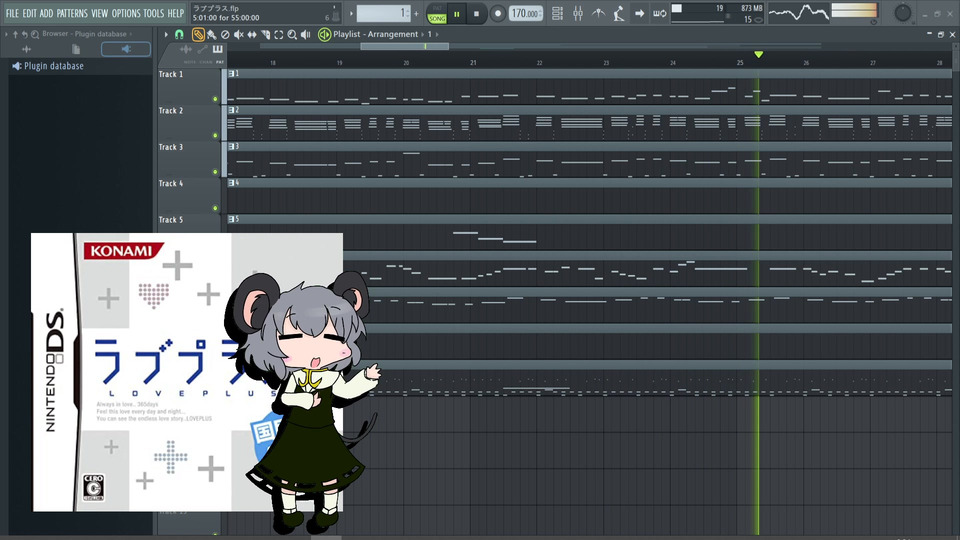
Task: Switch to browser files document tab icon
Action: click(76, 49)
